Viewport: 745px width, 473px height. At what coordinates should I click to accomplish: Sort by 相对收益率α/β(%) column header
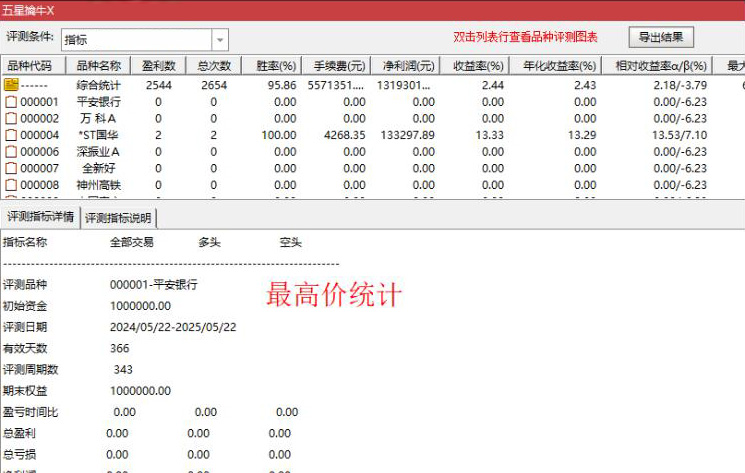[x=657, y=66]
